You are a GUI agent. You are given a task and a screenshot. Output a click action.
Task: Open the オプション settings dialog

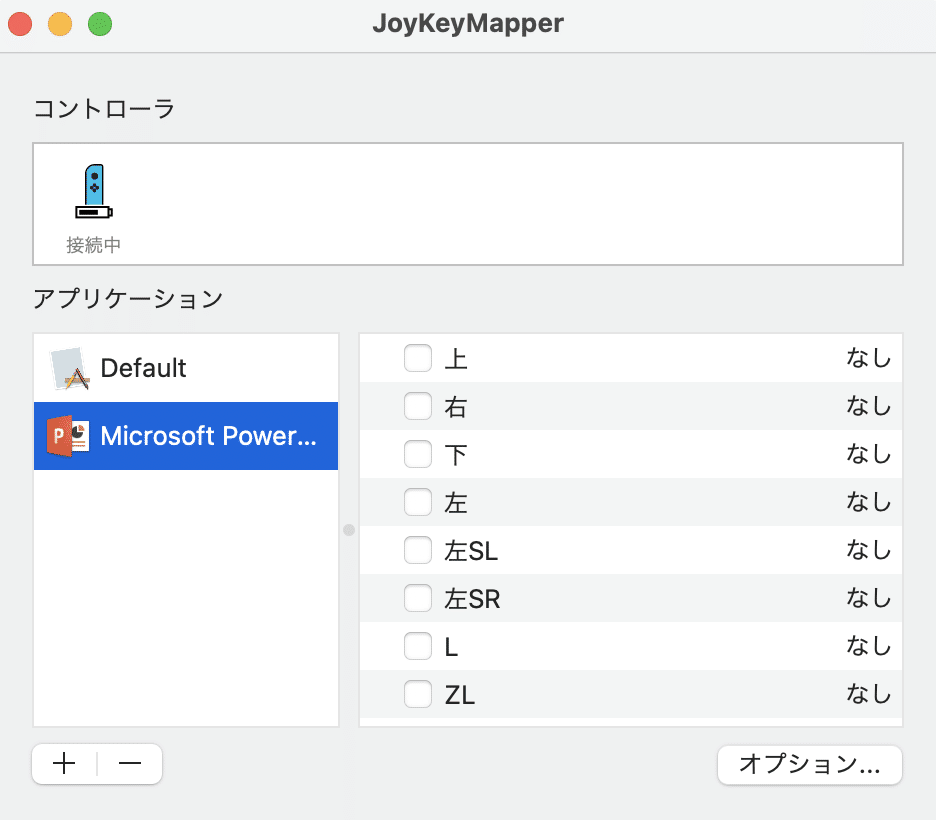point(809,764)
